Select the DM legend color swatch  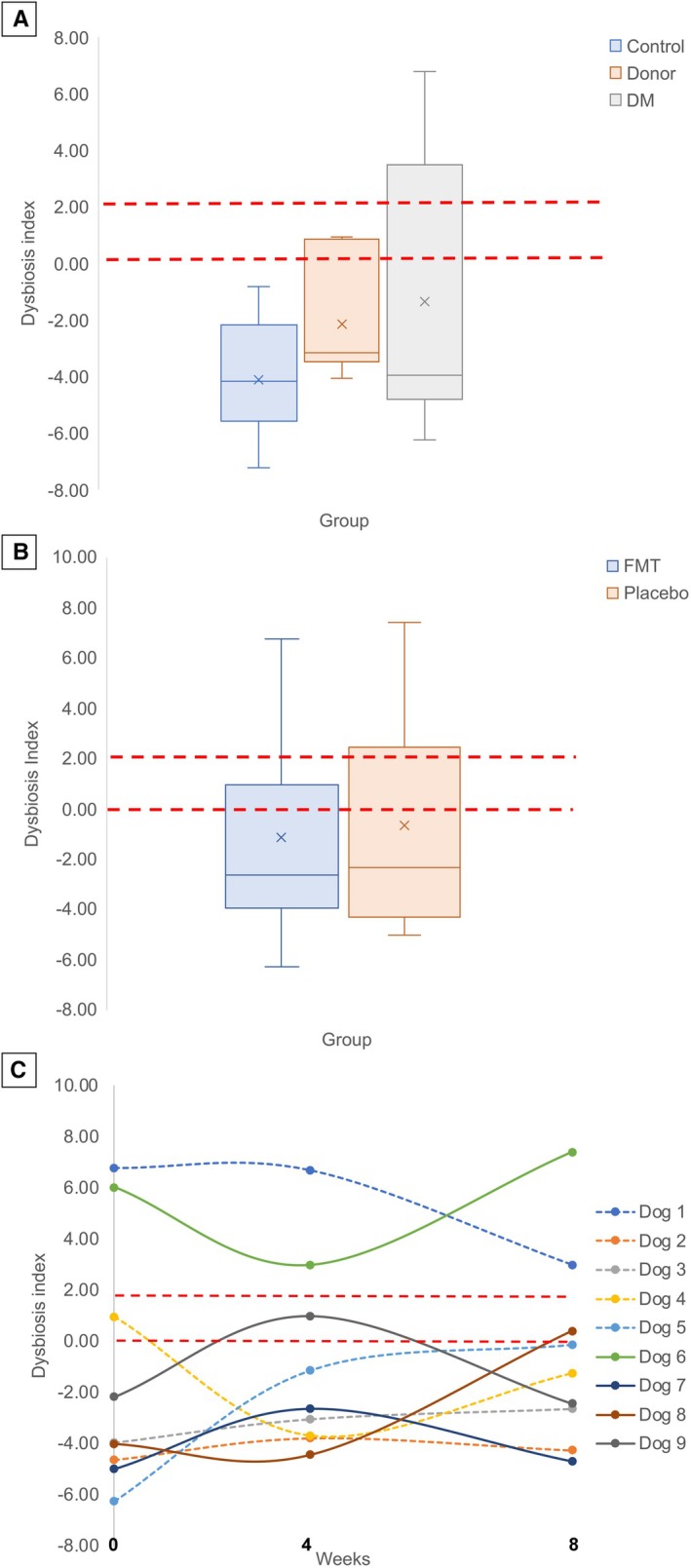coord(616,100)
